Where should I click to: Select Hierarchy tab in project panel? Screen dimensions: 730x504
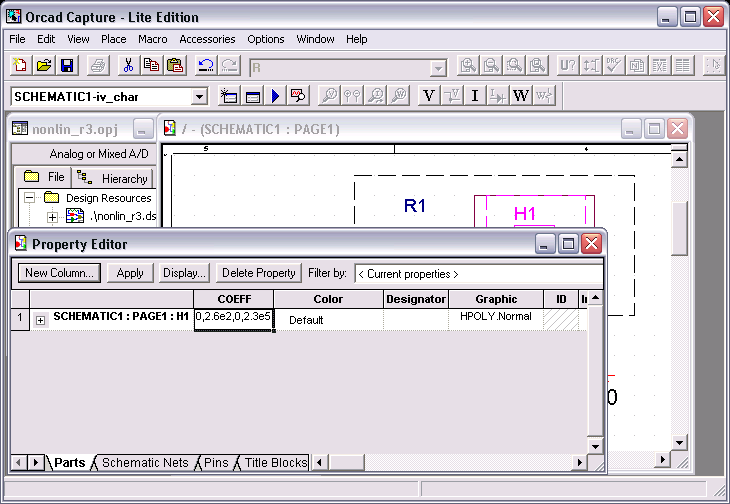pyautogui.click(x=112, y=178)
